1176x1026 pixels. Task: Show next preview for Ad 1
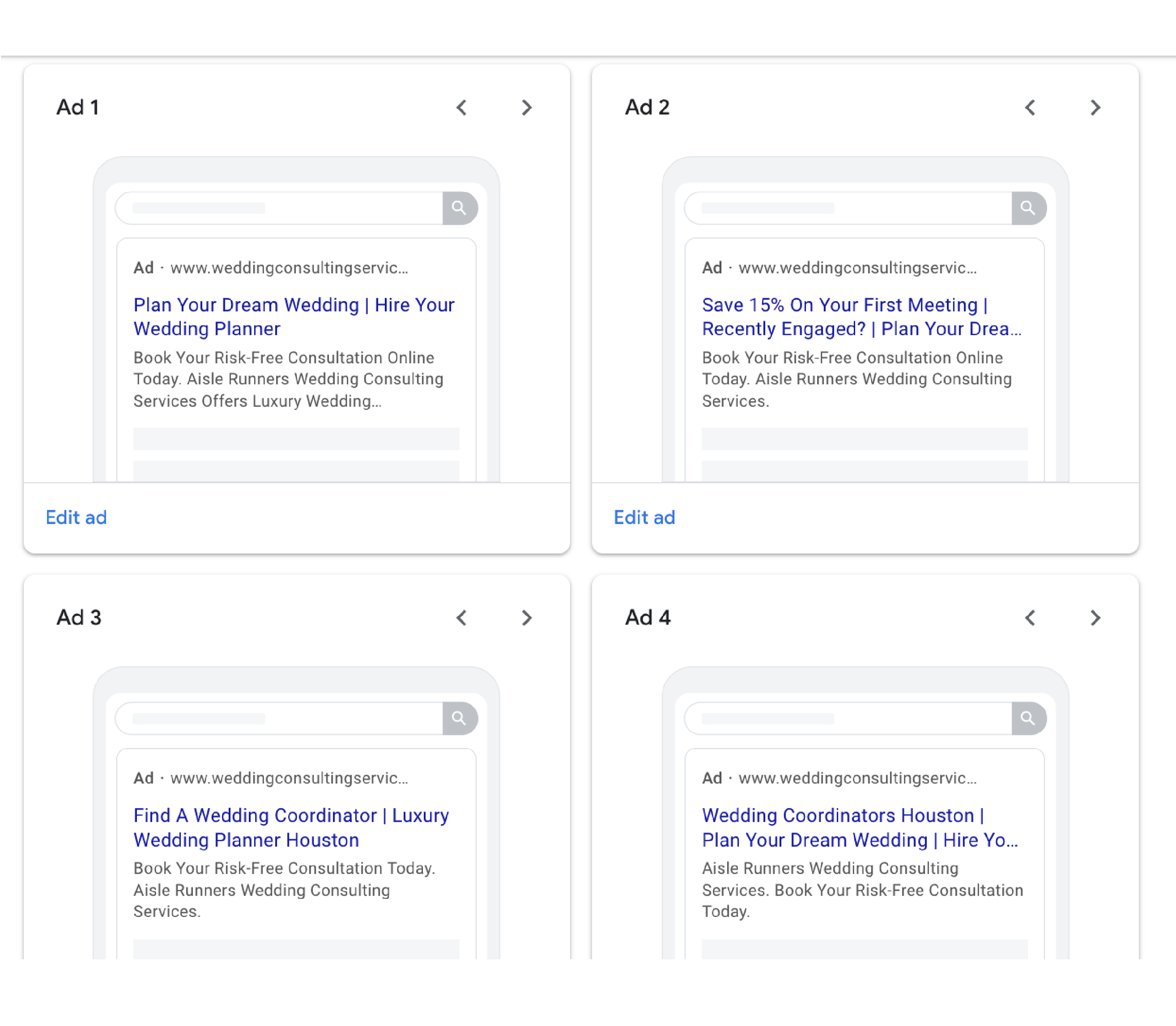[x=527, y=107]
